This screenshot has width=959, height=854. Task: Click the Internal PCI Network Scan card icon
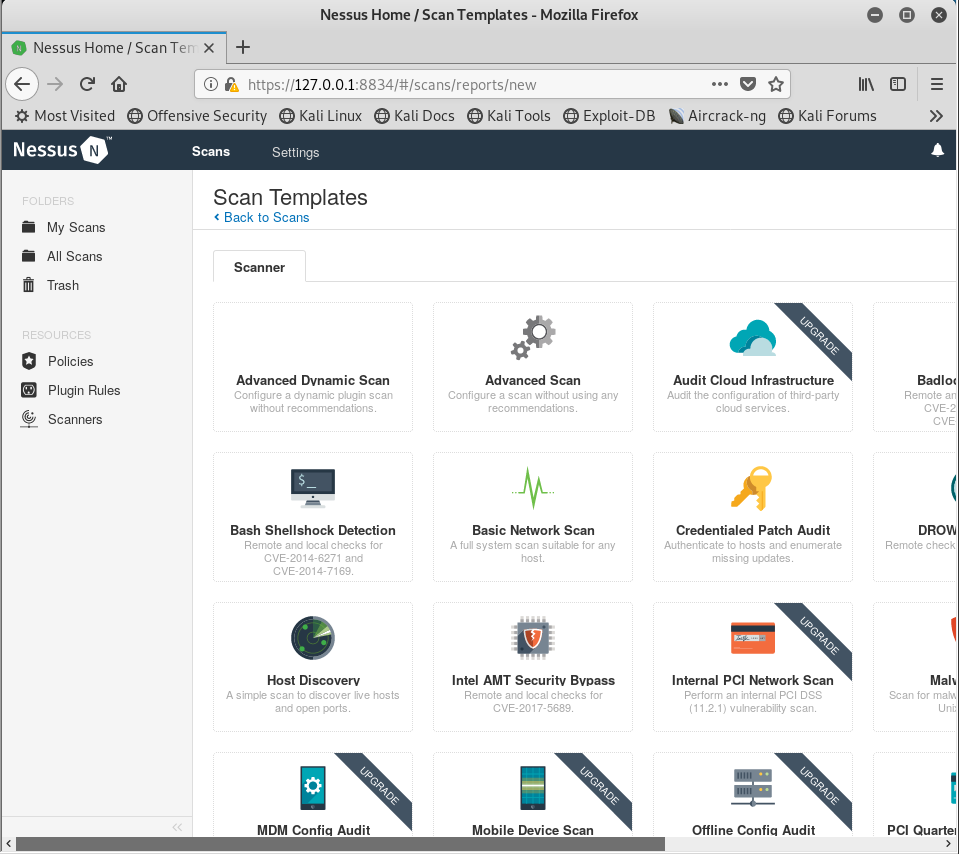point(752,637)
